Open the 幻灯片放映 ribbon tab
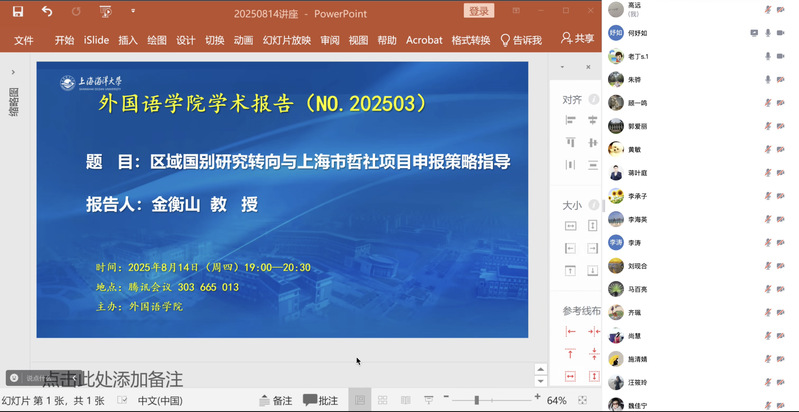This screenshot has width=799, height=412. coord(286,40)
